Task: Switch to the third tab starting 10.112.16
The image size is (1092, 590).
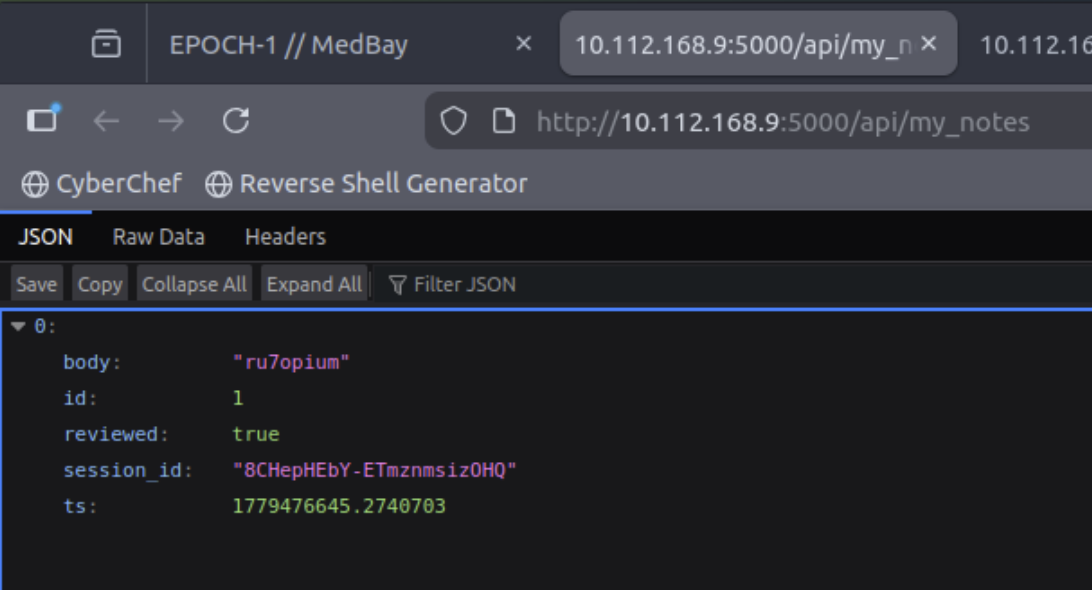Action: pyautogui.click(x=1035, y=45)
